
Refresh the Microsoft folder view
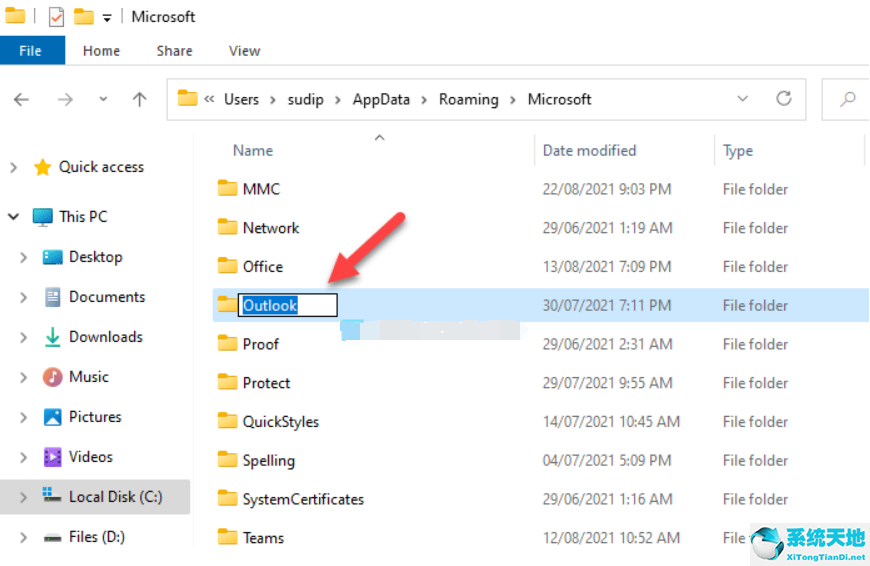tap(783, 99)
